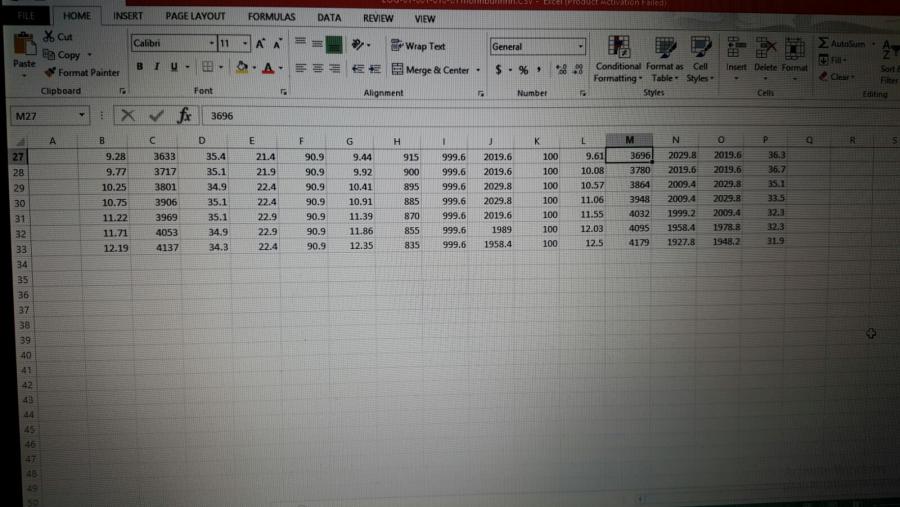Expand the General number format dropdown
The width and height of the screenshot is (900, 507).
[x=581, y=47]
